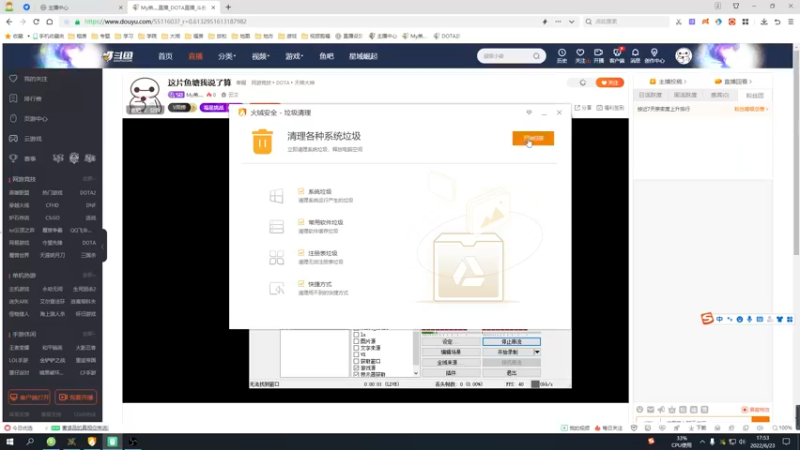Screen dimensions: 800x450
Task: Click the common software junk list icon
Action: click(x=277, y=227)
